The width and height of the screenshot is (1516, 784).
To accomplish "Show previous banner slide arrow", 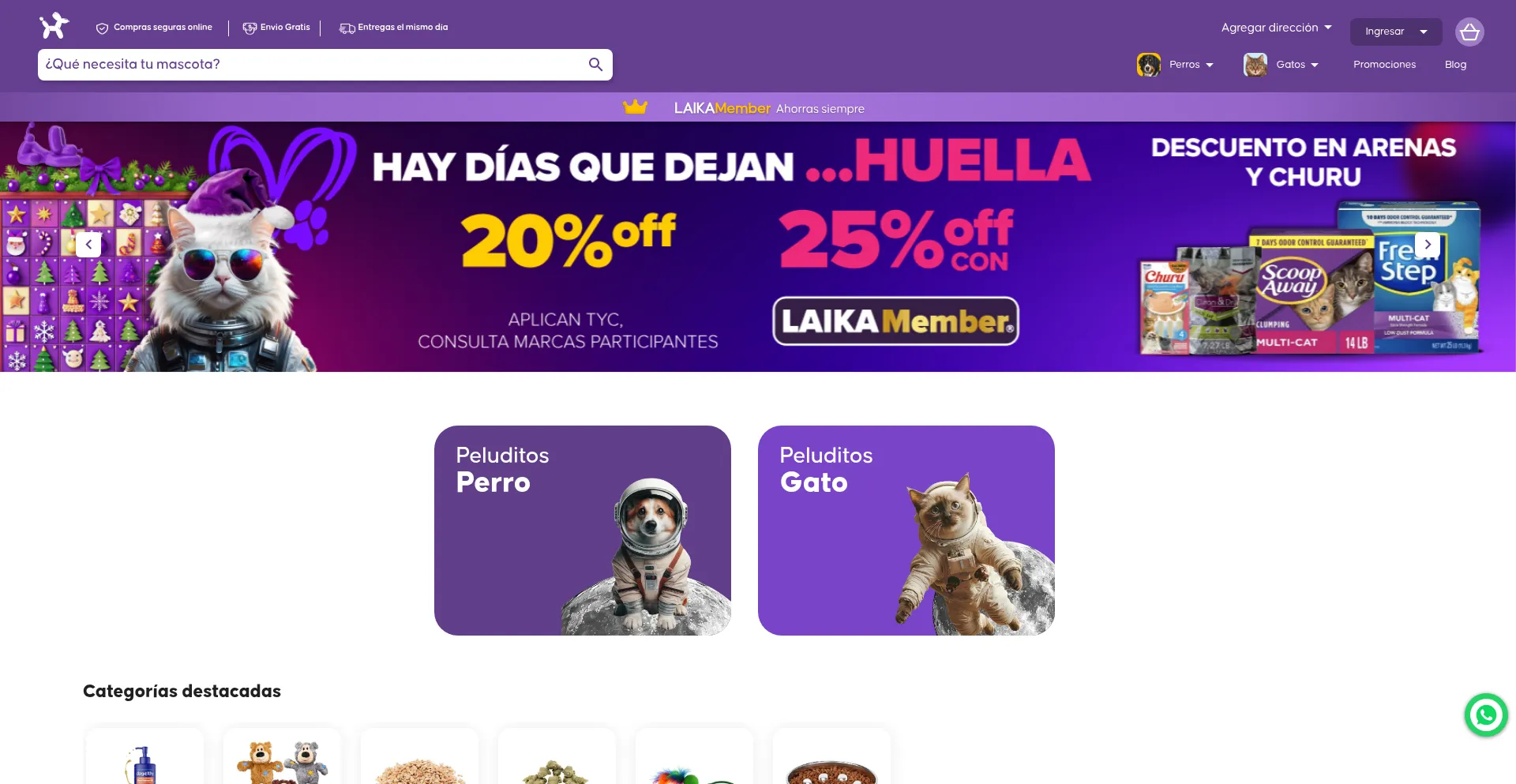I will click(x=88, y=245).
